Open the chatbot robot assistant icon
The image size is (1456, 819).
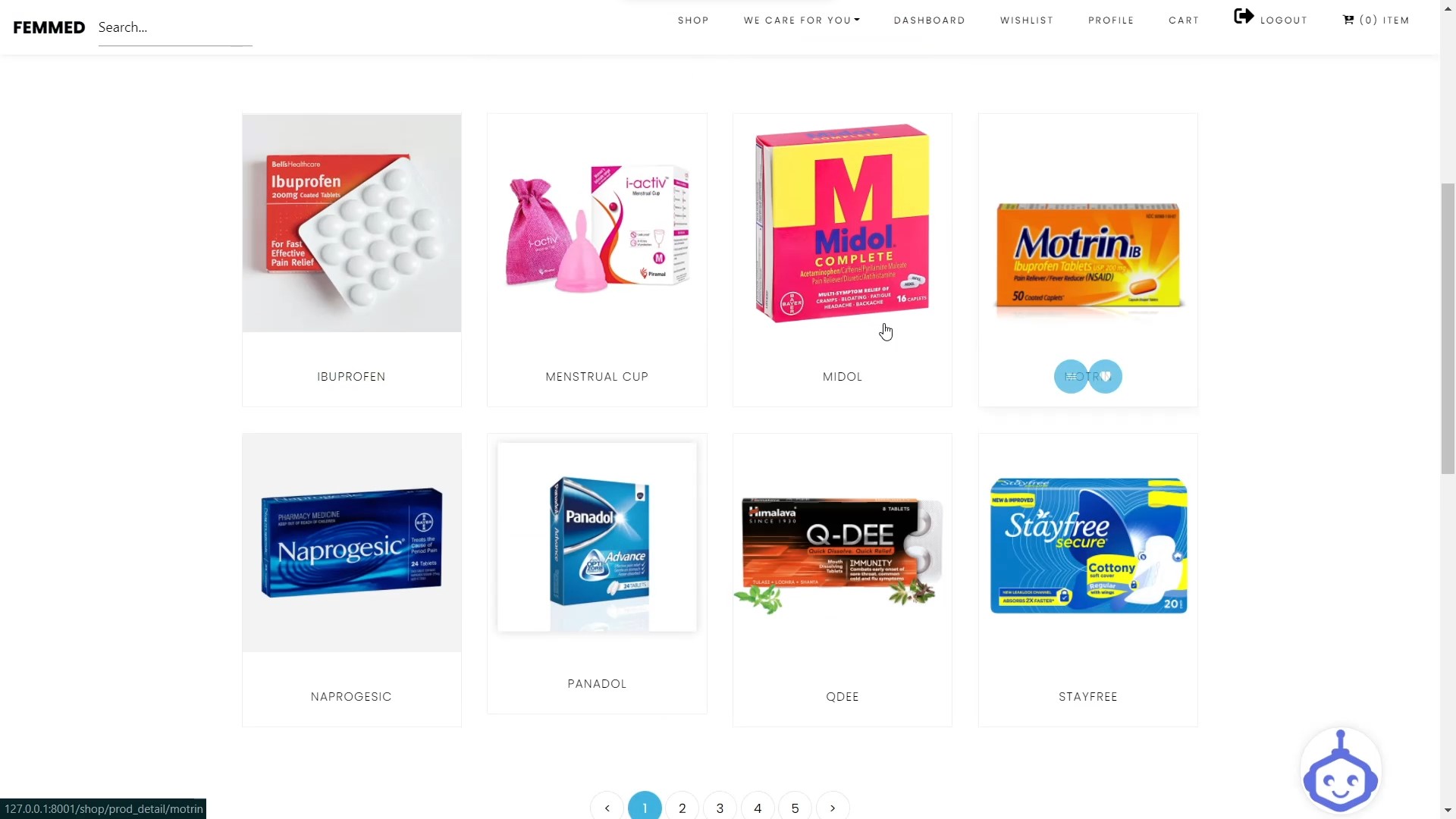[x=1340, y=771]
